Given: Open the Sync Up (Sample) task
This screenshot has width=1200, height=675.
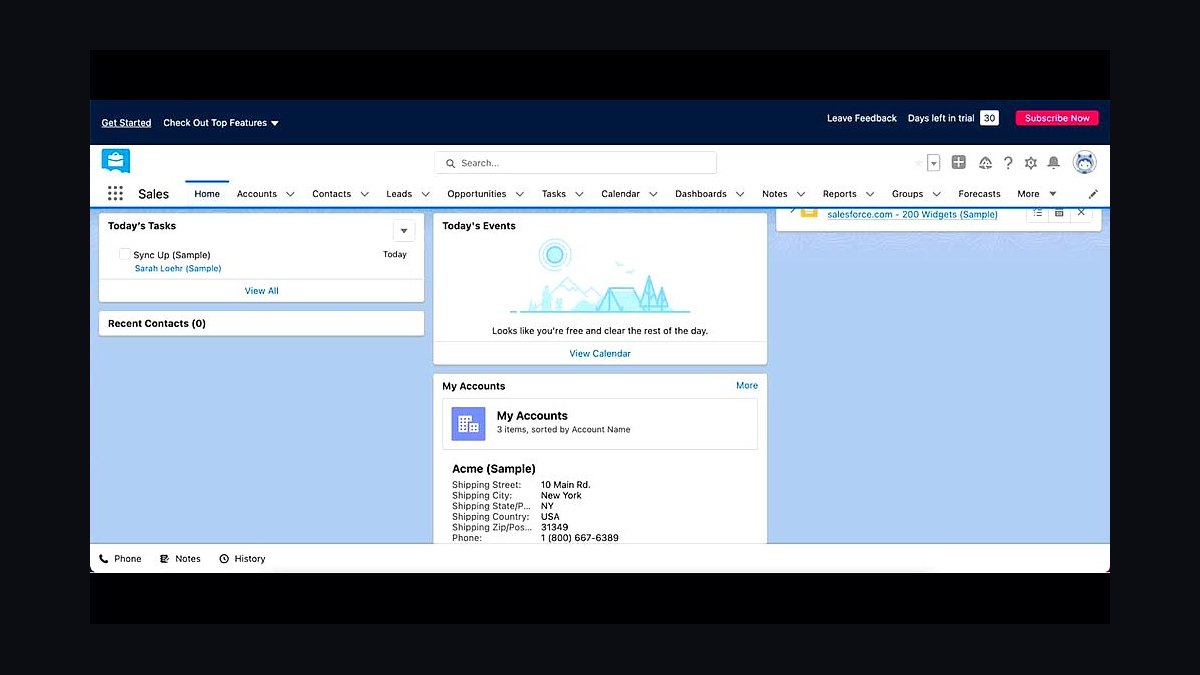Looking at the screenshot, I should [172, 255].
